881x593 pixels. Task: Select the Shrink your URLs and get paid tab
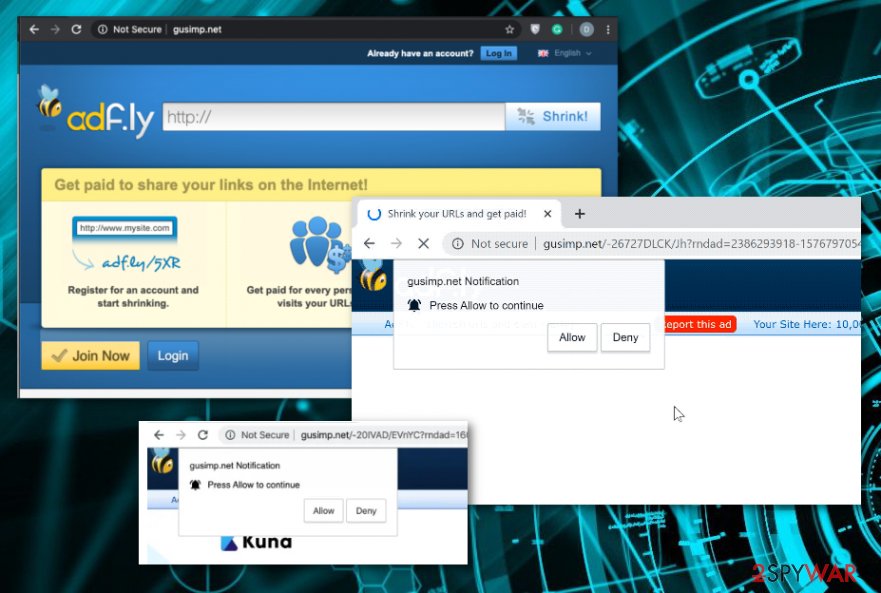(x=456, y=214)
